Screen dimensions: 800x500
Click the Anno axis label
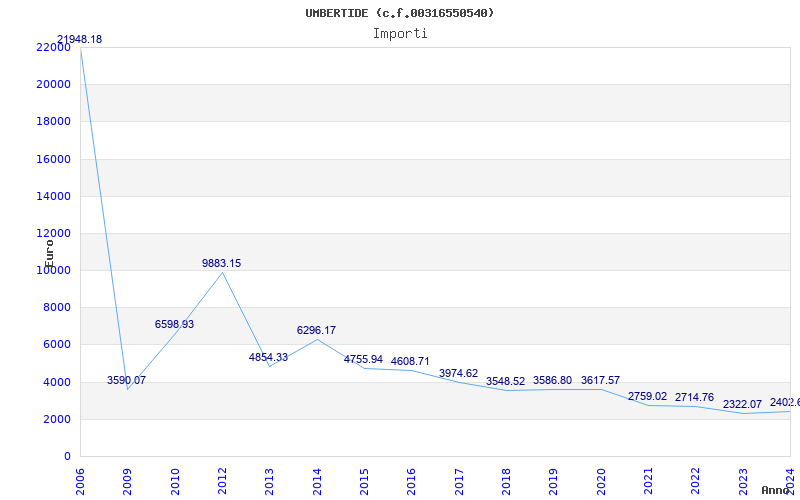point(776,490)
